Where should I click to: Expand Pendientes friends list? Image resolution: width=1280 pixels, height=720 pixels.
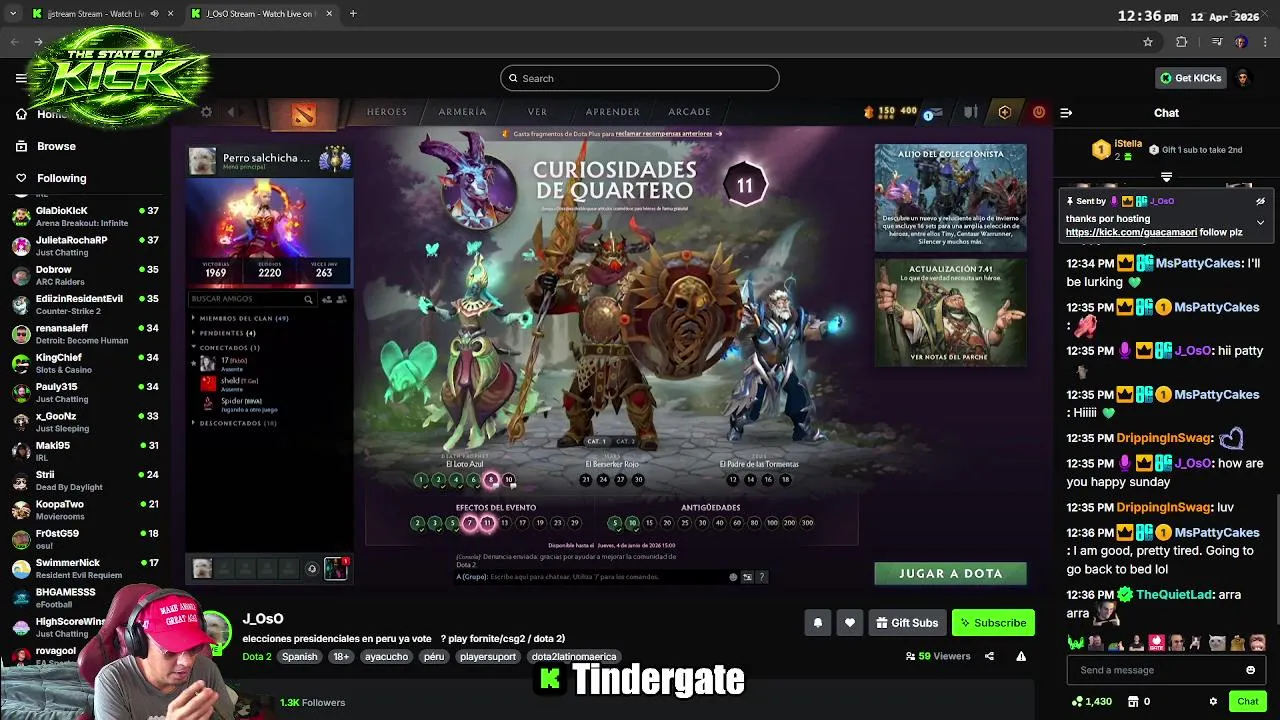(x=223, y=333)
